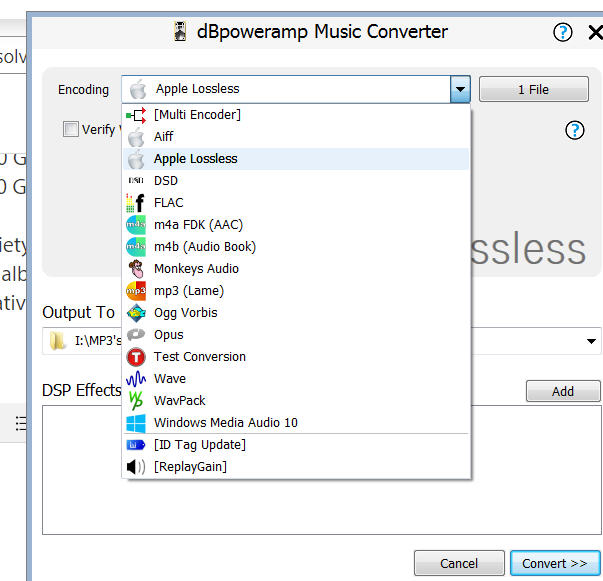Pick mp3 (Lame) encoder
This screenshot has width=603, height=581.
pyautogui.click(x=297, y=291)
